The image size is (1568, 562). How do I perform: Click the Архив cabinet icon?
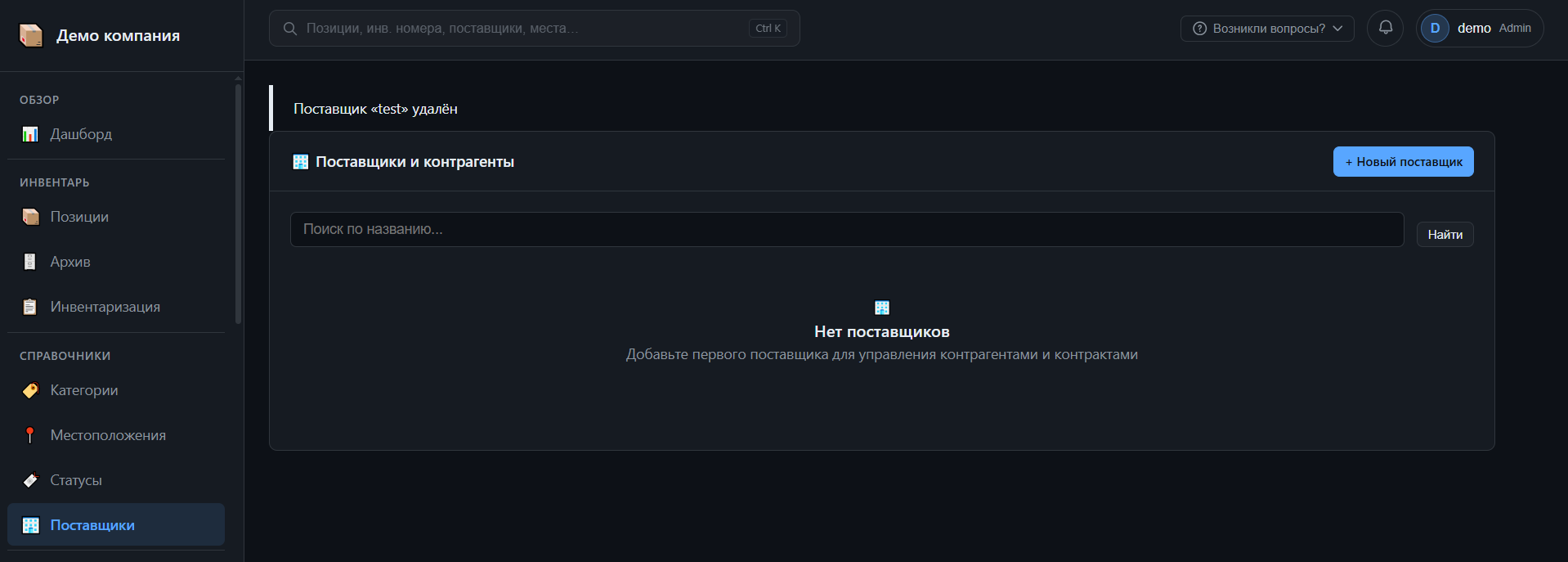(30, 262)
